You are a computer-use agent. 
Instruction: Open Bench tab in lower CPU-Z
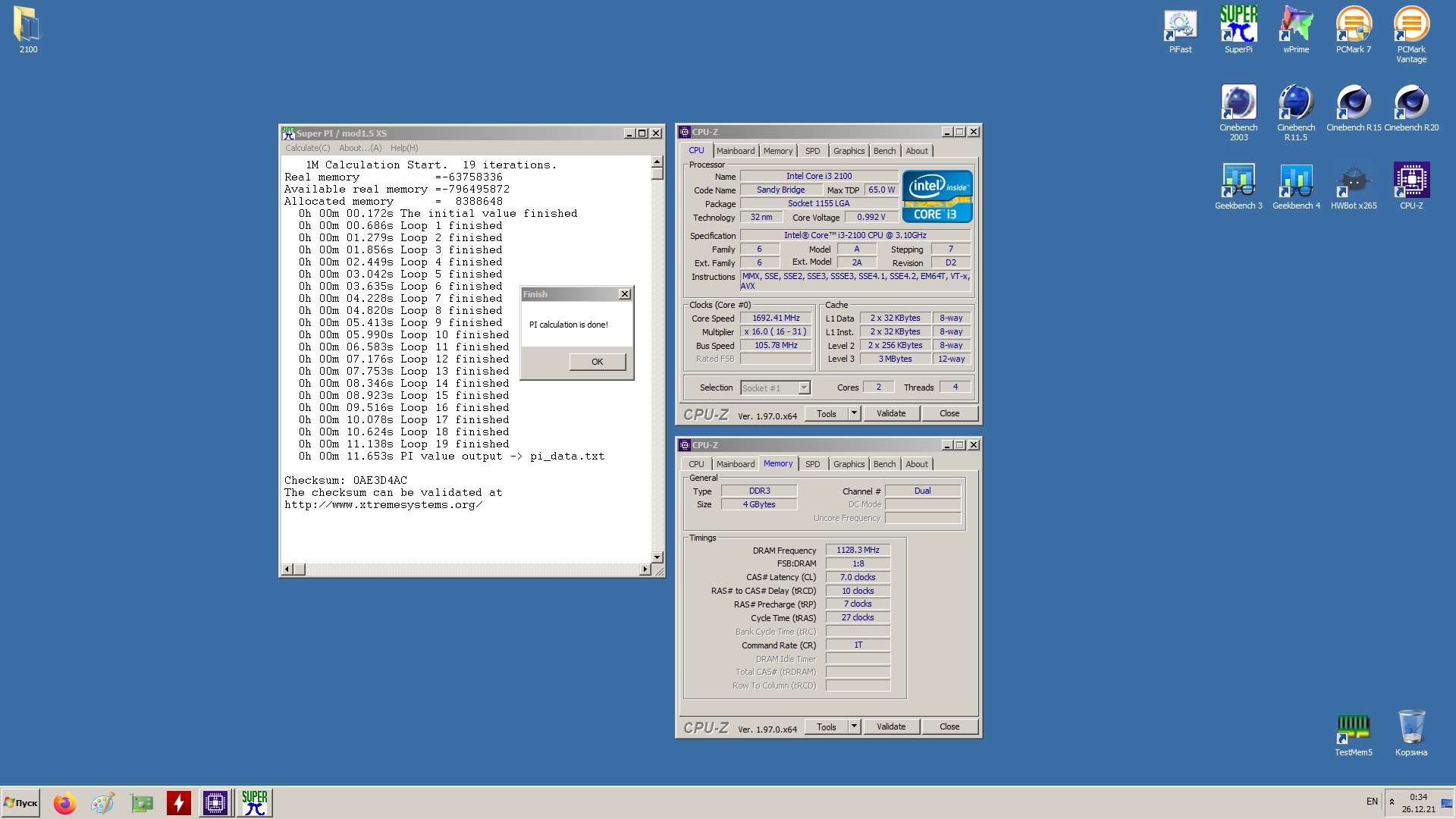pos(884,464)
